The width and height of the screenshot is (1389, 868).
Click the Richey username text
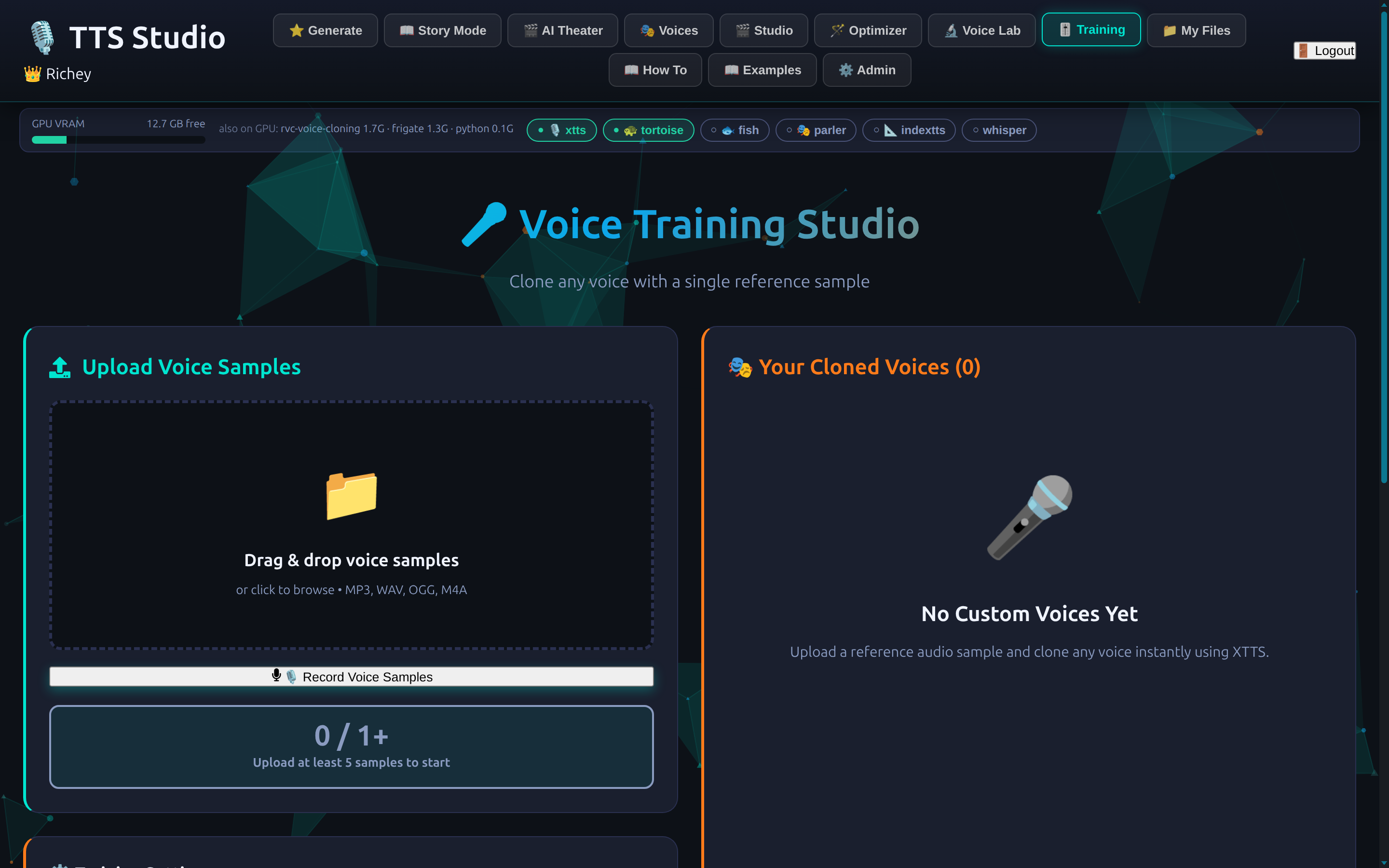pos(68,74)
